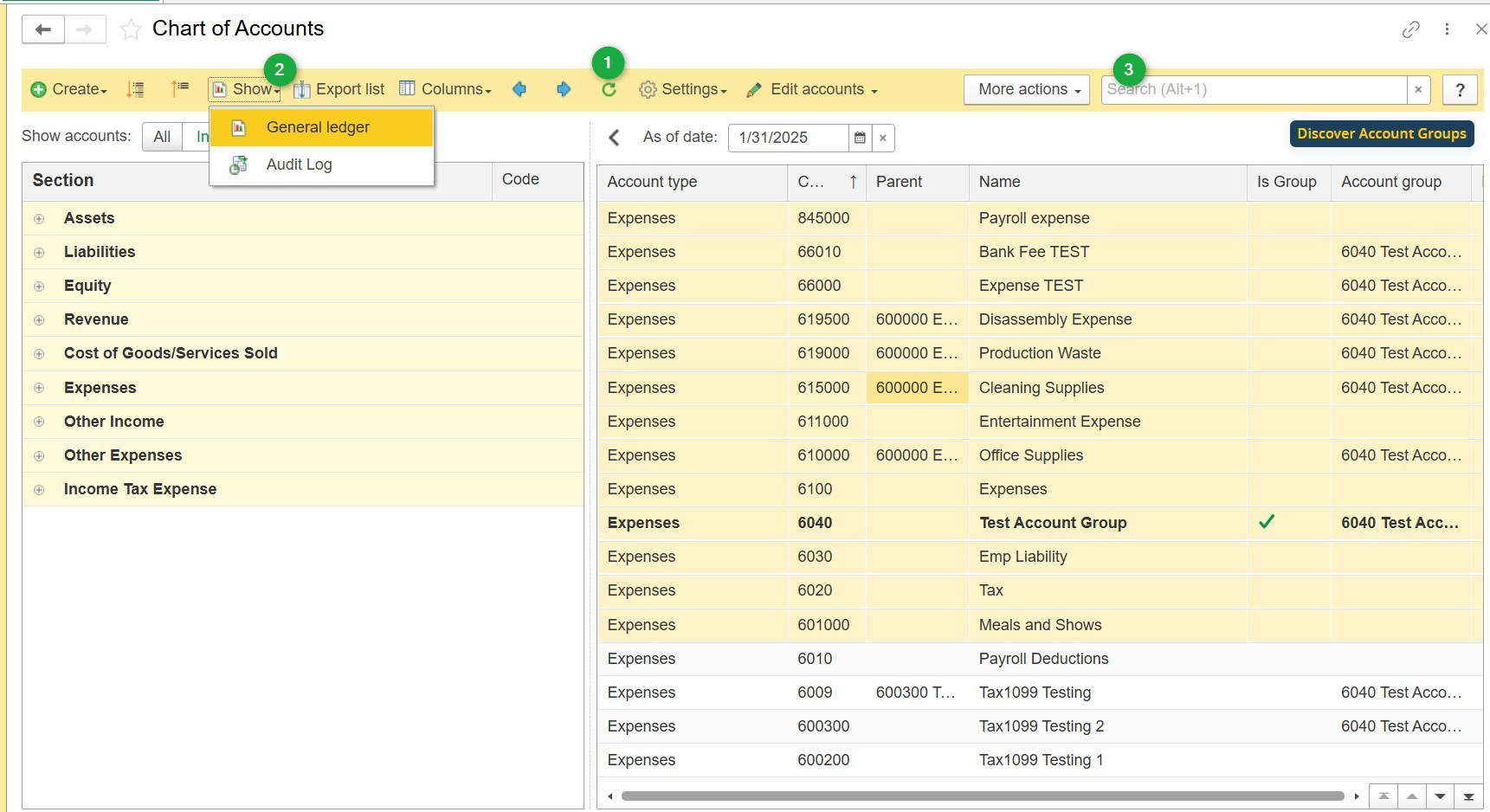The image size is (1490, 812).
Task: Jump to last row in the list
Action: click(1468, 796)
